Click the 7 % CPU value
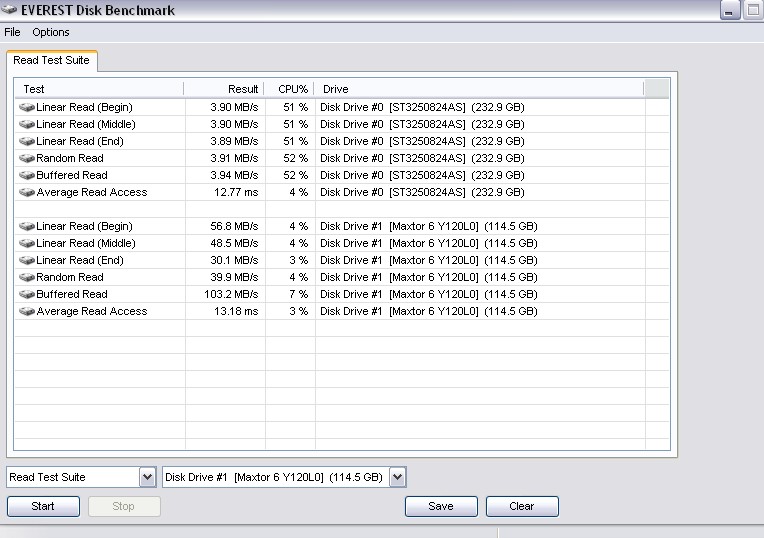This screenshot has height=538, width=764. coord(299,295)
